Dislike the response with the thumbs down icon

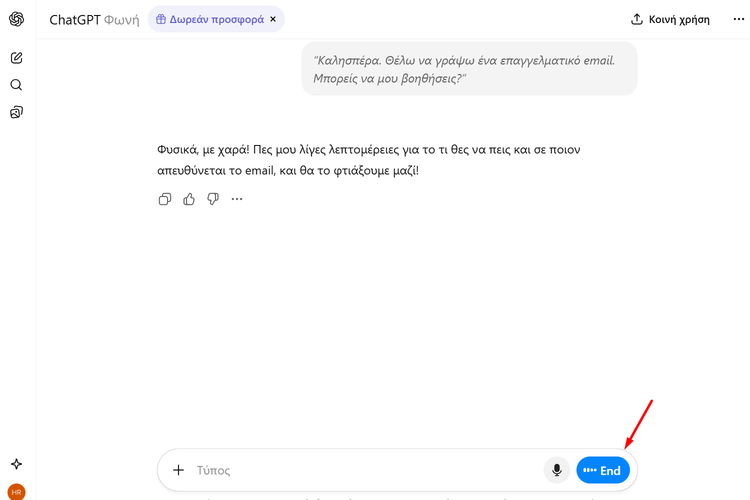[213, 199]
